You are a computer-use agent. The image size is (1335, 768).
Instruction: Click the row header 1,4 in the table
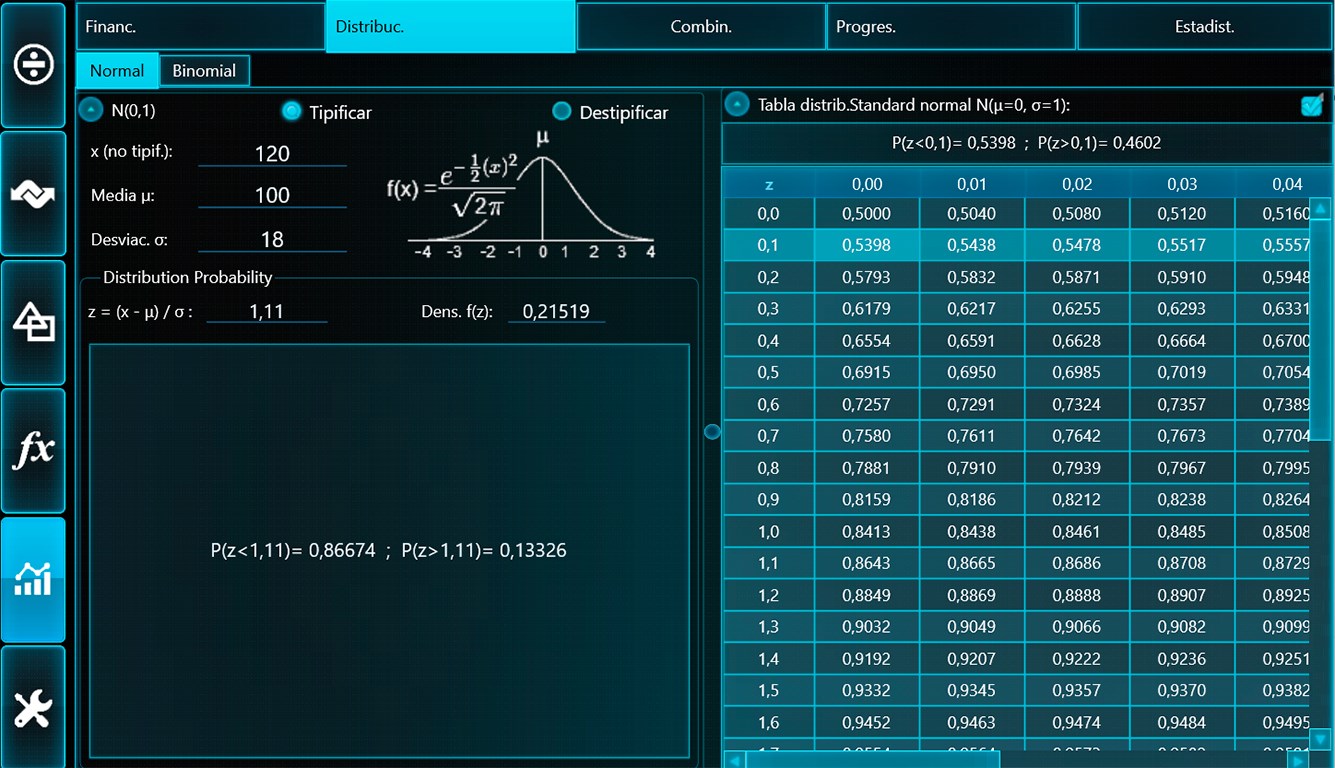(x=768, y=659)
